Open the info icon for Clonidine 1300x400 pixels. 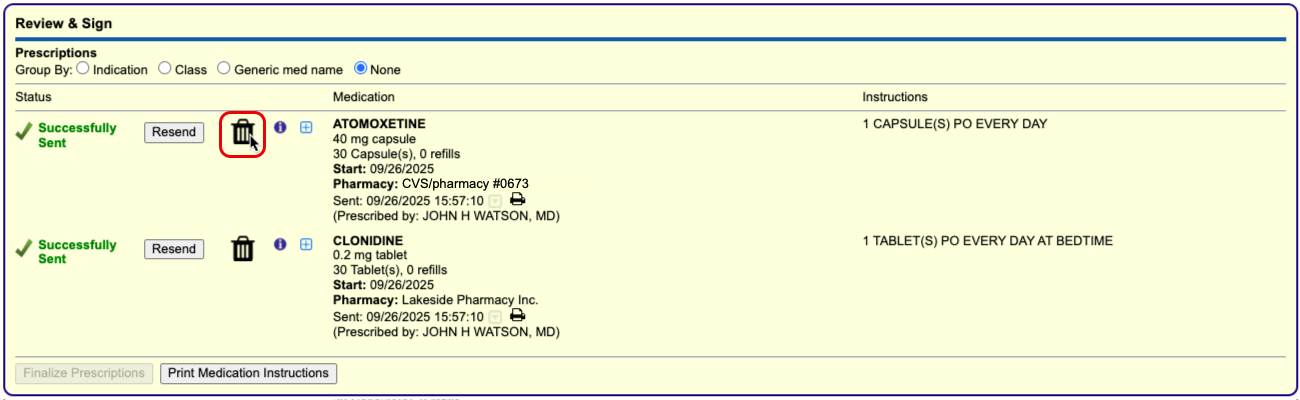click(x=280, y=244)
